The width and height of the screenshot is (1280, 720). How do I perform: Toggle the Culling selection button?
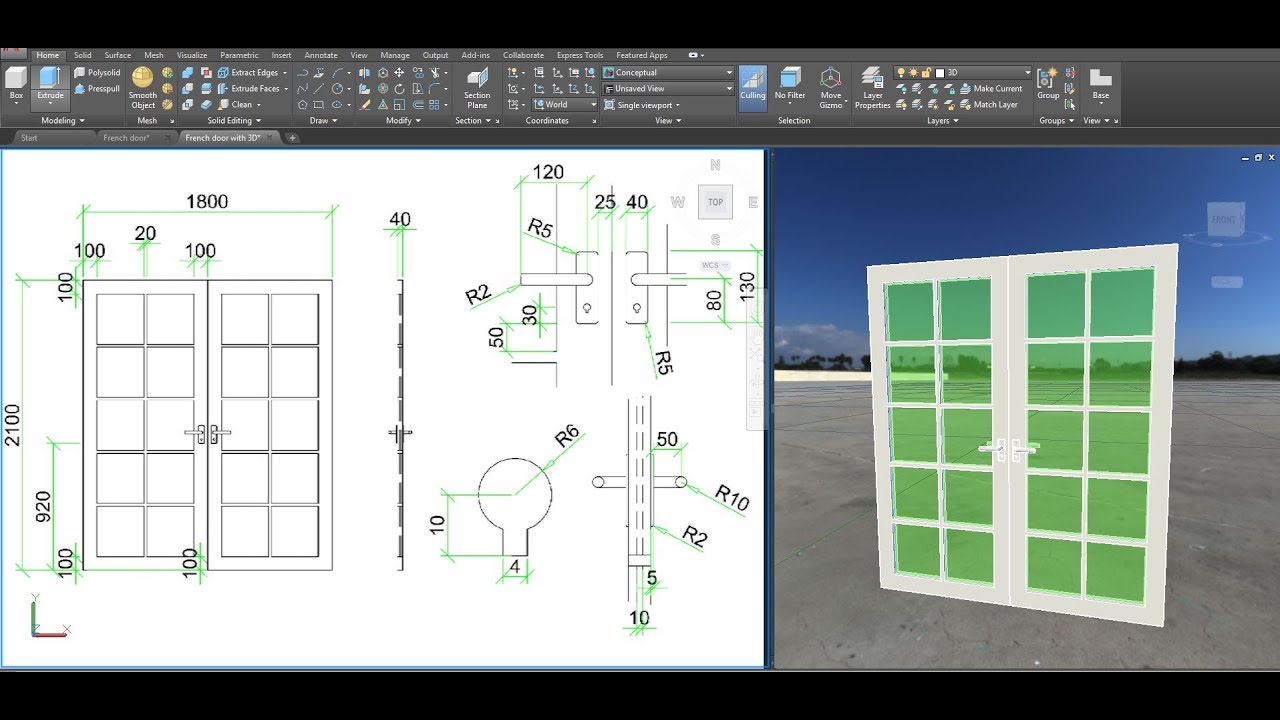(752, 86)
